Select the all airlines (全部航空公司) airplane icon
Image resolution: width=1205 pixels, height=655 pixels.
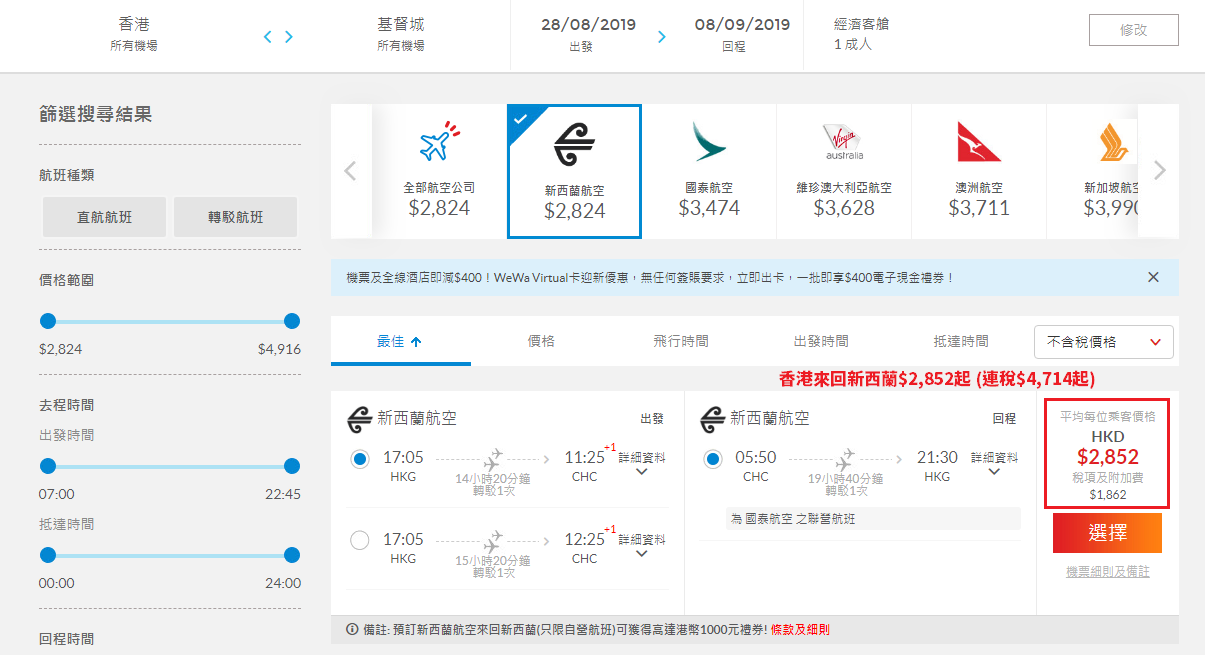pyautogui.click(x=439, y=142)
